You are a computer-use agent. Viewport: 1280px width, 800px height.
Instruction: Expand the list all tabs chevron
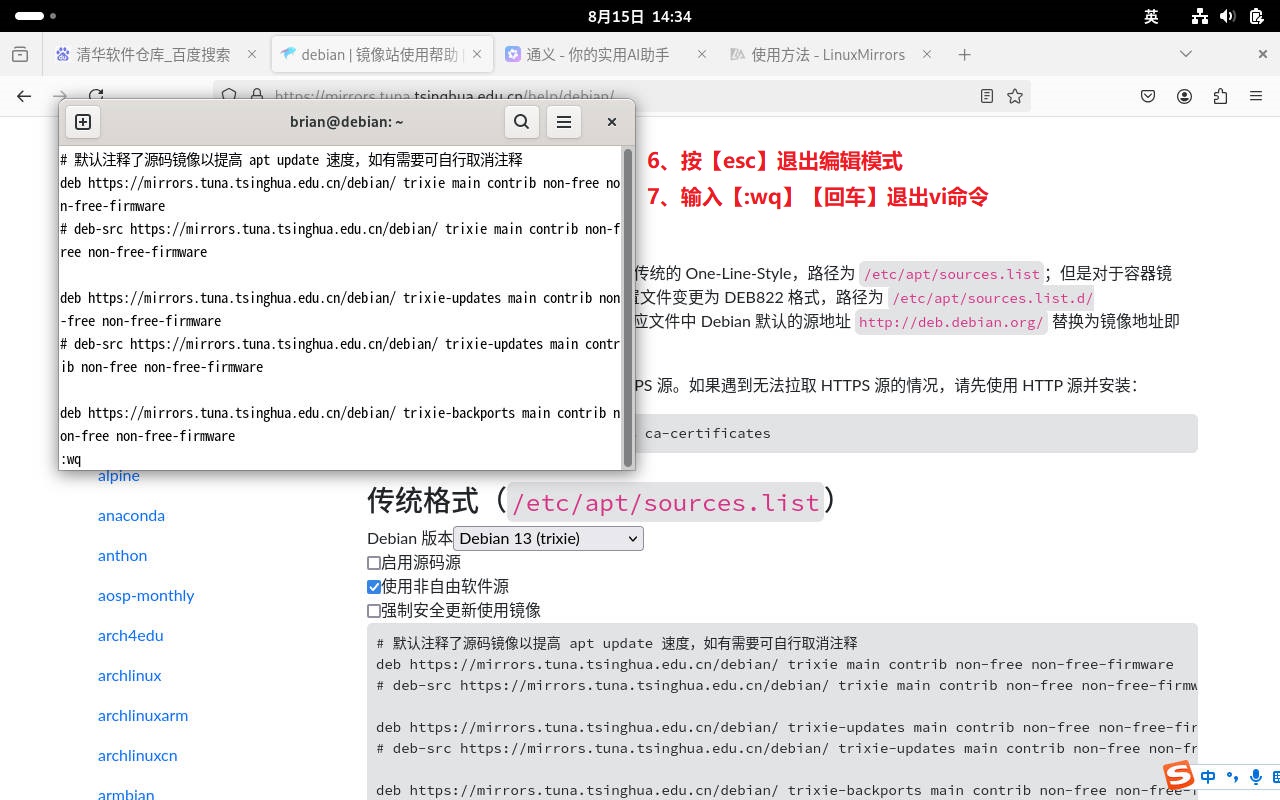[1186, 54]
